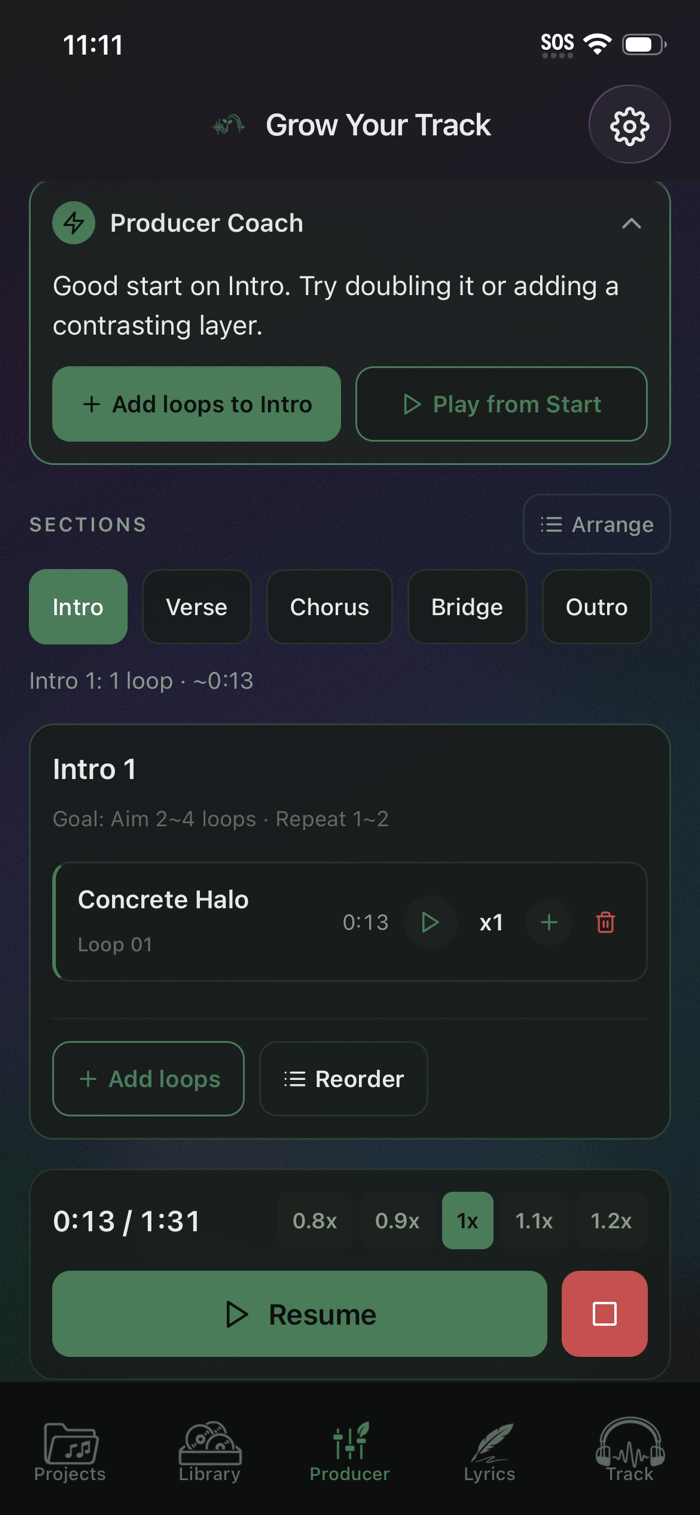
Task: Select the 0.9x speed option
Action: 397,1221
